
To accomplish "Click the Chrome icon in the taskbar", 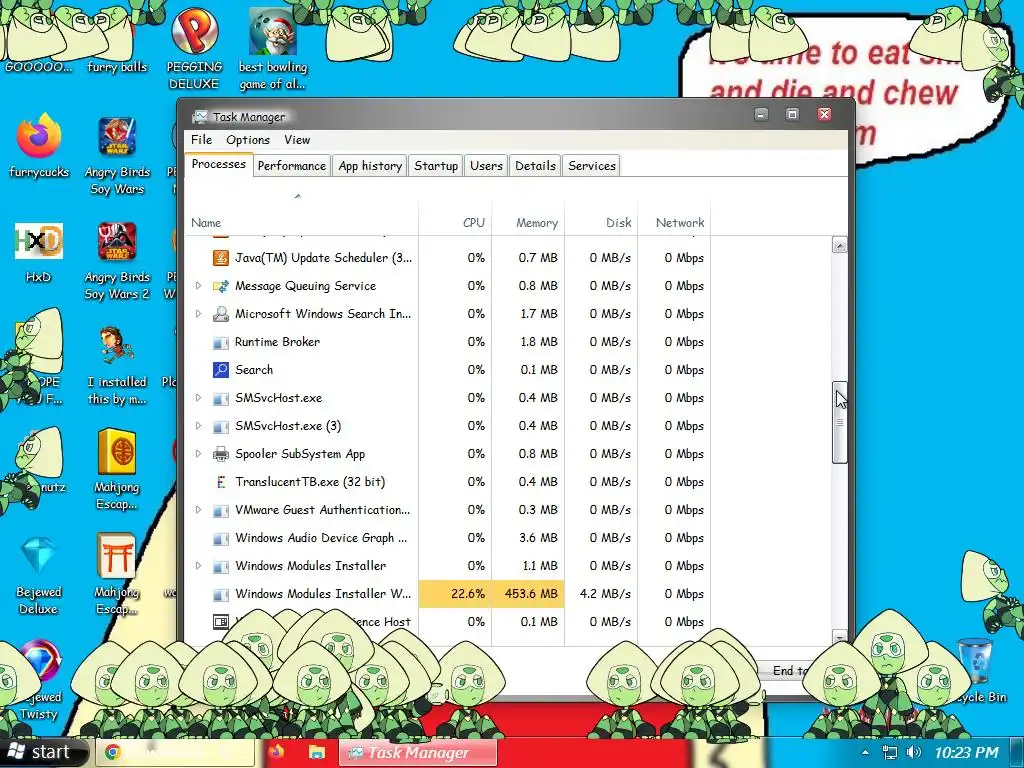I will point(112,753).
